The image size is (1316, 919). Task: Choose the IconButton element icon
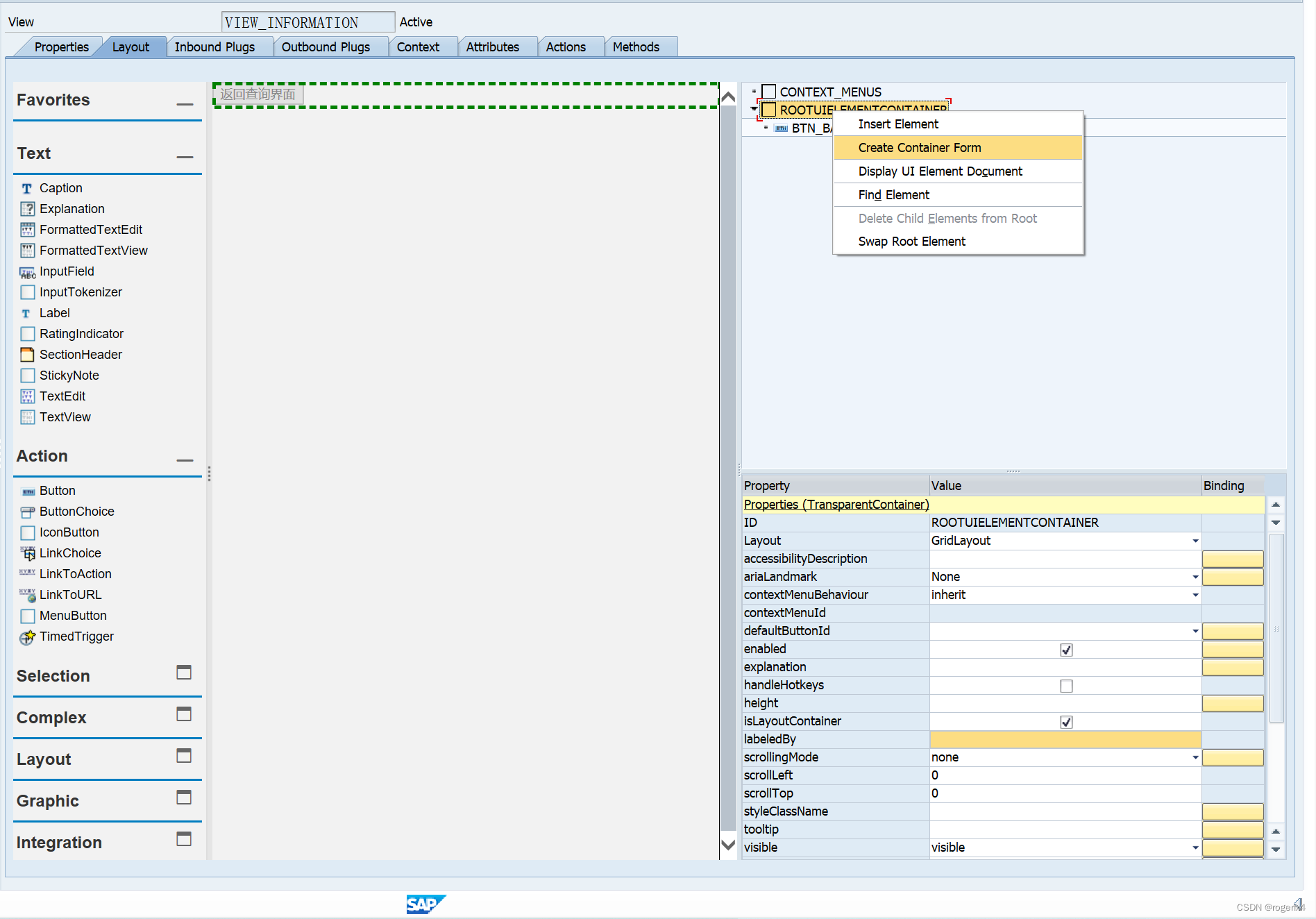point(27,532)
